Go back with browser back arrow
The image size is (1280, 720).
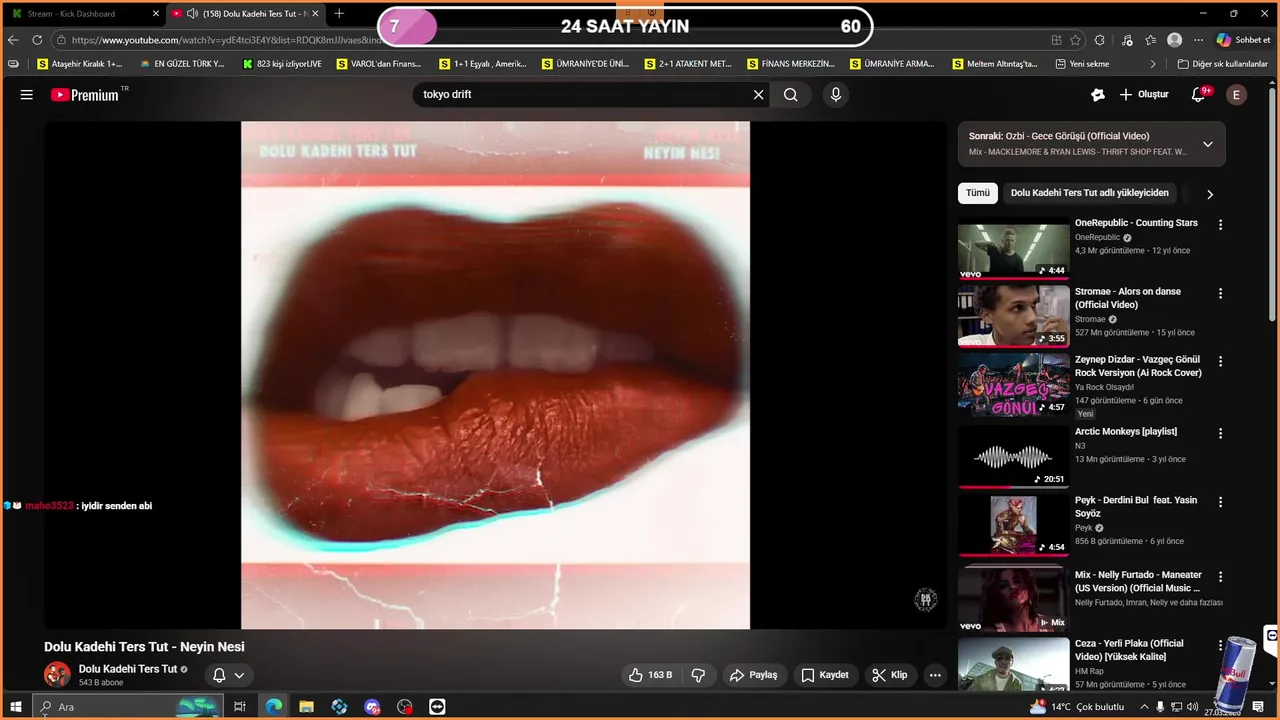[x=13, y=40]
